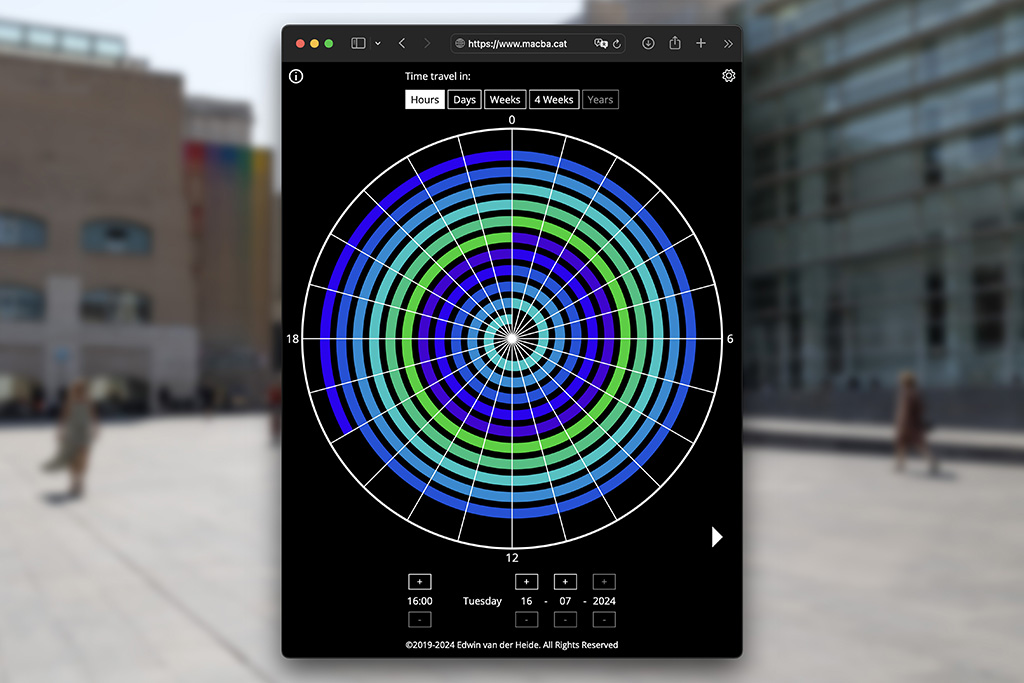Go forward in browser history
This screenshot has width=1024, height=683.
(x=427, y=43)
